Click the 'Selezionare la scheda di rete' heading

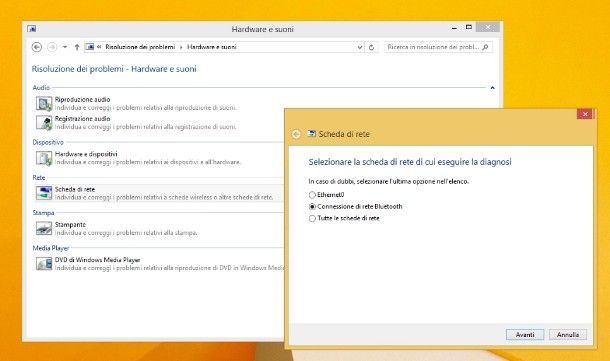point(410,162)
